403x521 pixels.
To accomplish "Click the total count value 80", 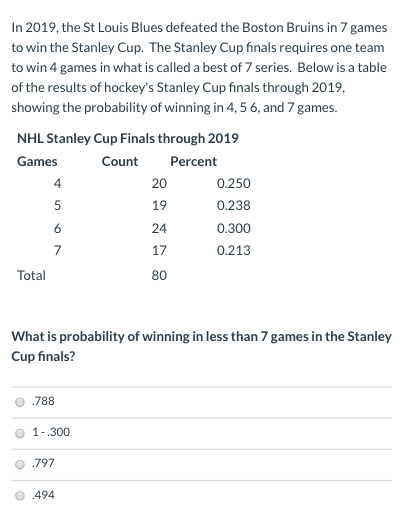I will [x=159, y=276].
